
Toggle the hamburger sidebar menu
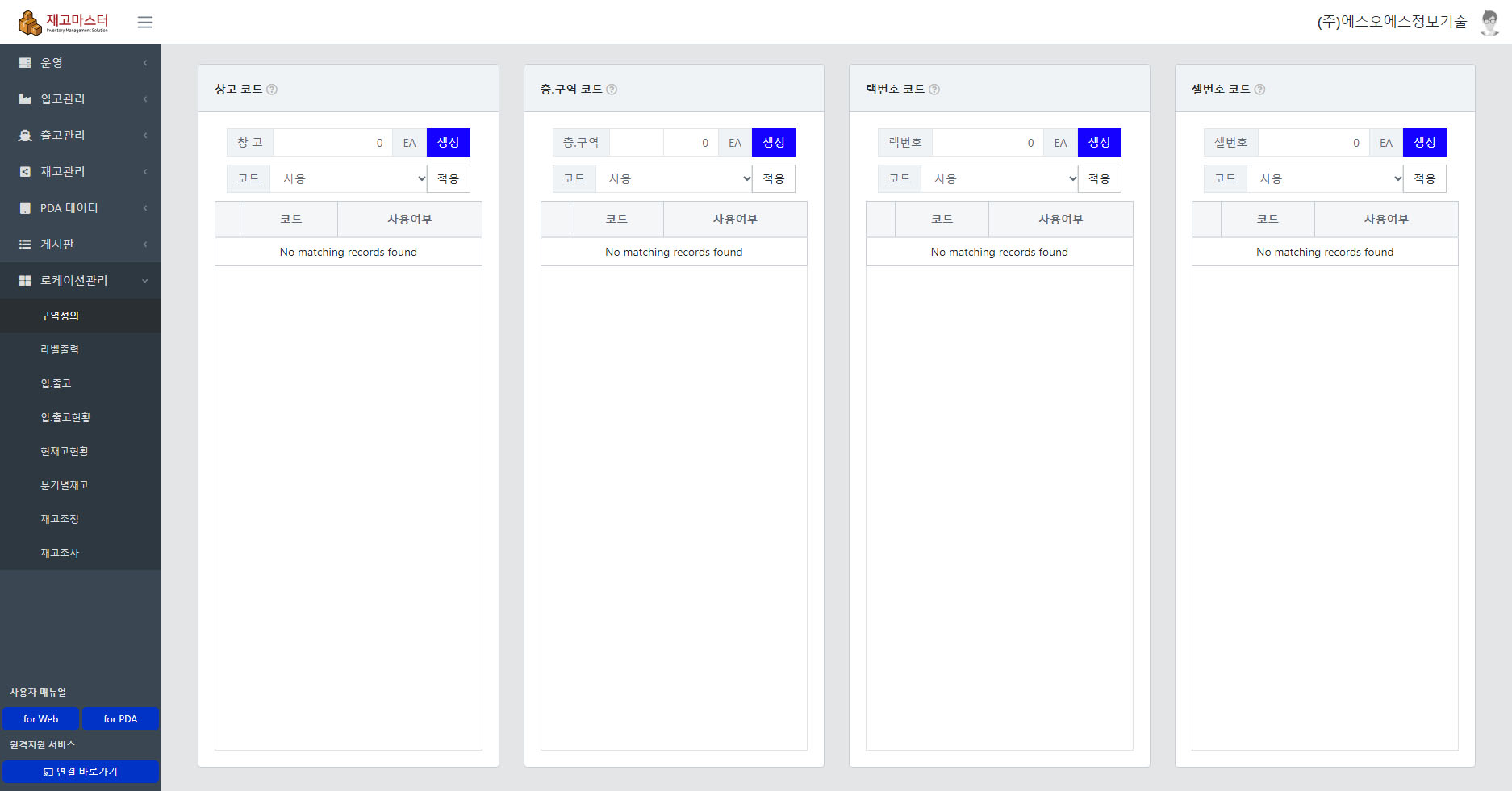145,22
